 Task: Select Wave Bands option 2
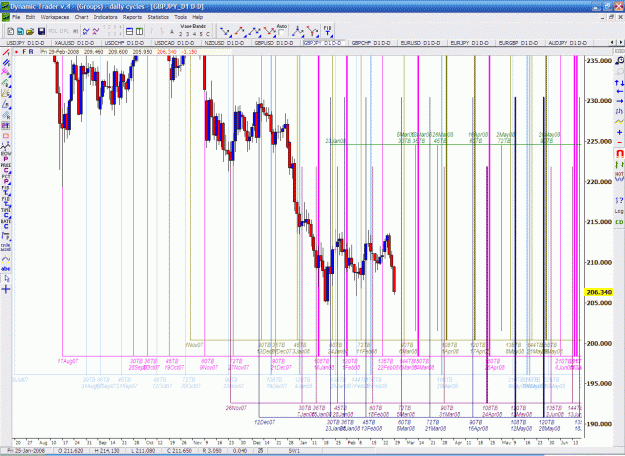coord(181,34)
